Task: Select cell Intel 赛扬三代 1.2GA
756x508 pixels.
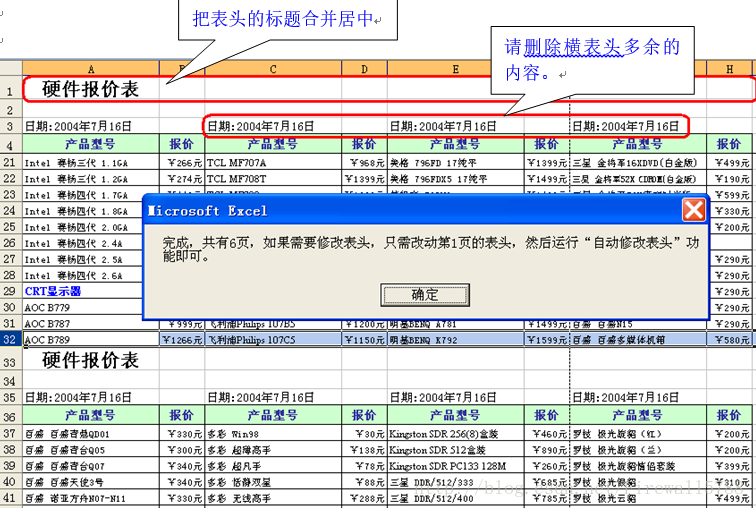Action: pyautogui.click(x=91, y=179)
